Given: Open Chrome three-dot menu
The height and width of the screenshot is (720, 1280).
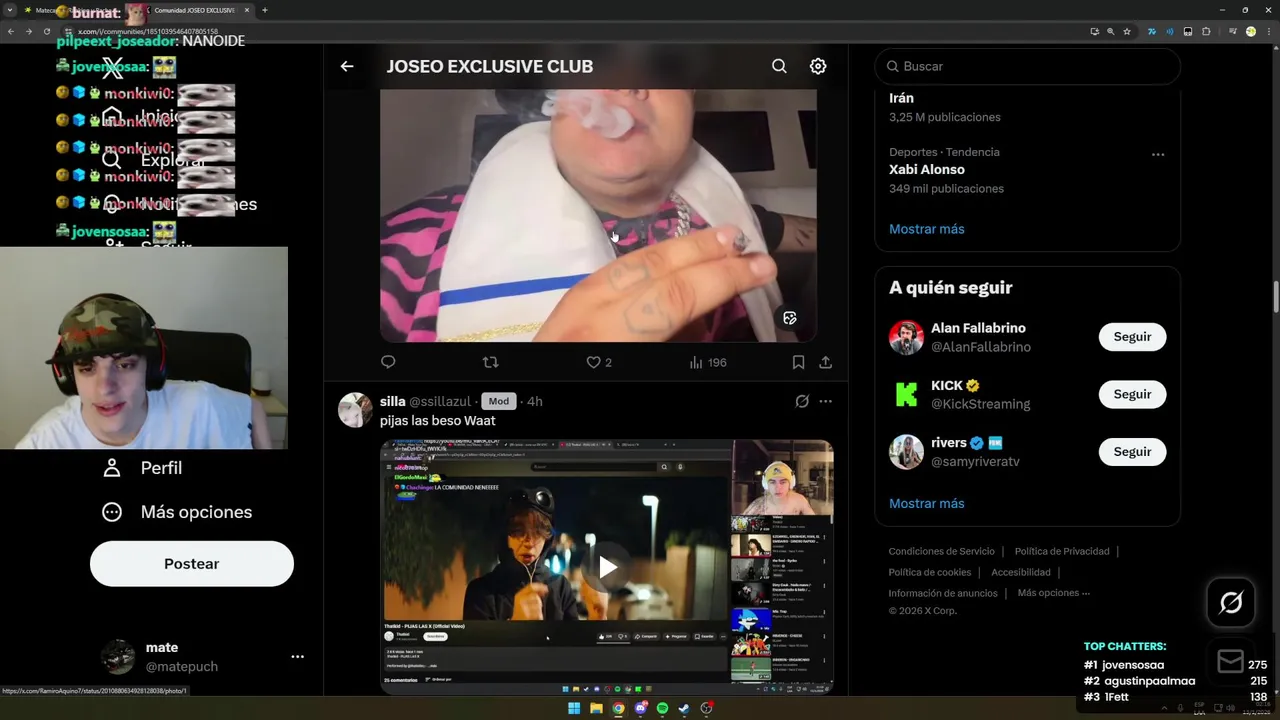Looking at the screenshot, I should (x=1269, y=31).
